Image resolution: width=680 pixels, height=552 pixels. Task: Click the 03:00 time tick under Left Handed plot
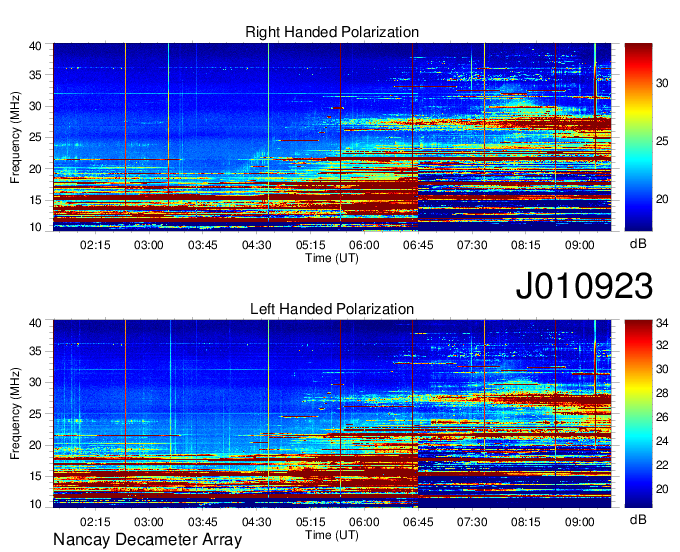pos(149,522)
